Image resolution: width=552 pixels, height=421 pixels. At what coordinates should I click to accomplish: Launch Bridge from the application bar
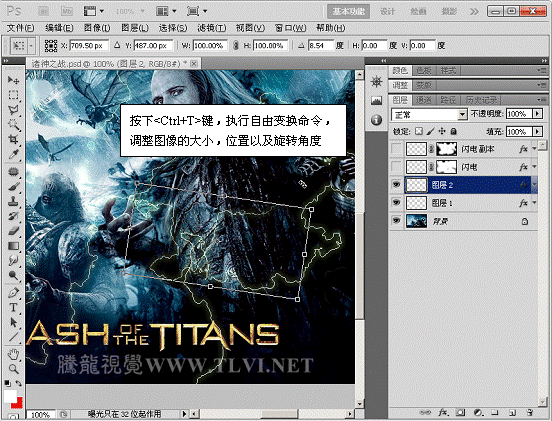point(44,11)
